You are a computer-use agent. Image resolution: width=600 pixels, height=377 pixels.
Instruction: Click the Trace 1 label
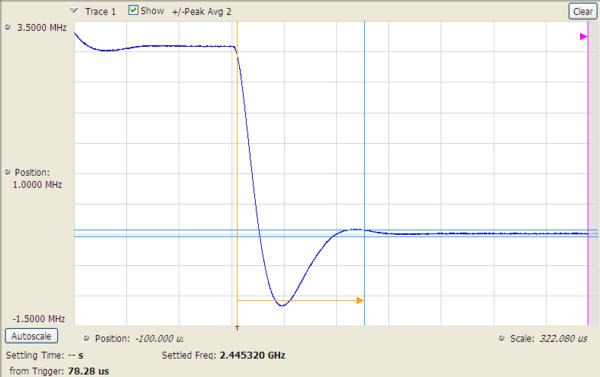tap(100, 12)
